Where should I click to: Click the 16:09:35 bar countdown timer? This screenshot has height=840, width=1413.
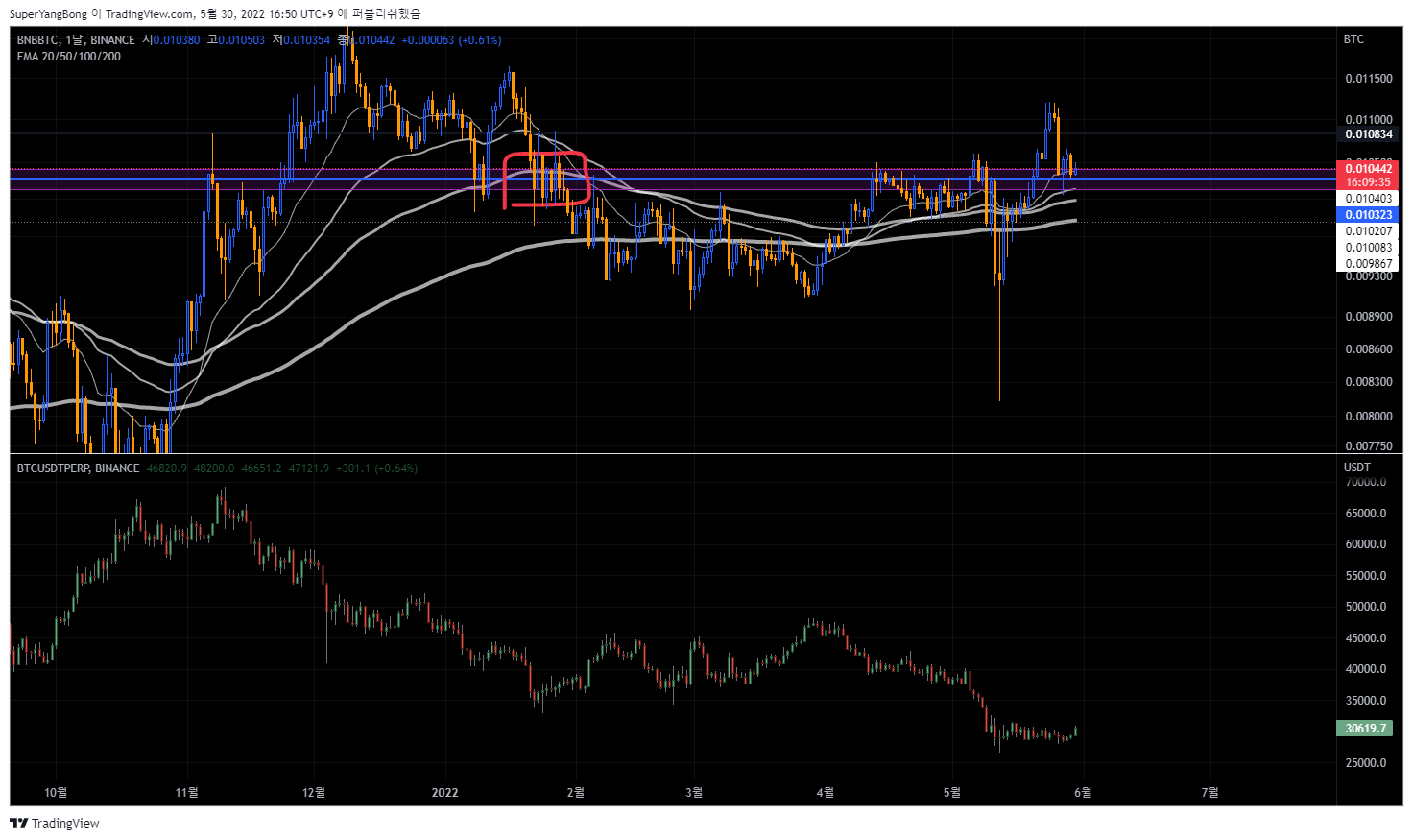1369,182
